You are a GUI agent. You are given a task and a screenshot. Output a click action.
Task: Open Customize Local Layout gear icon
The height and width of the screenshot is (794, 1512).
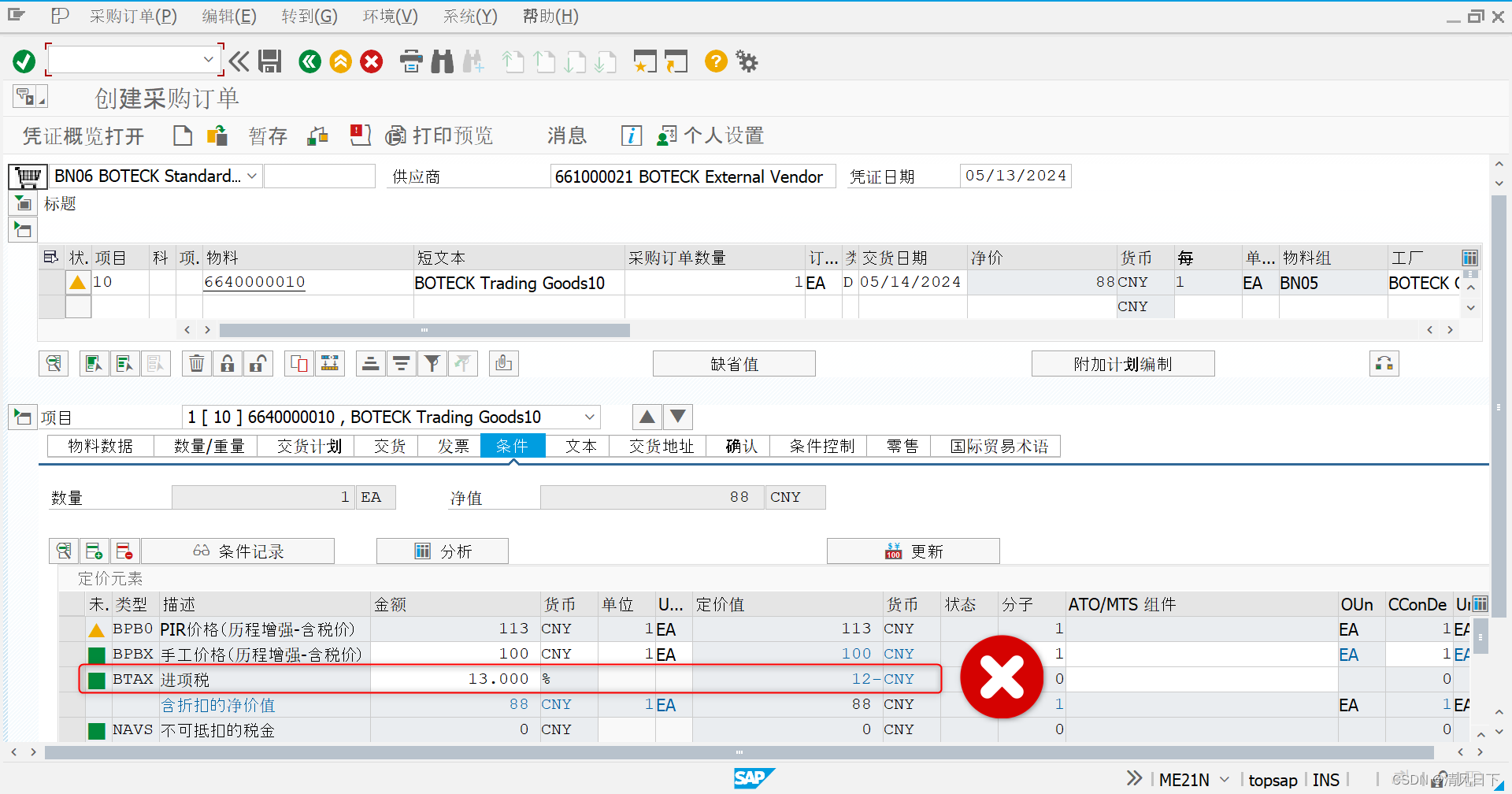(747, 61)
